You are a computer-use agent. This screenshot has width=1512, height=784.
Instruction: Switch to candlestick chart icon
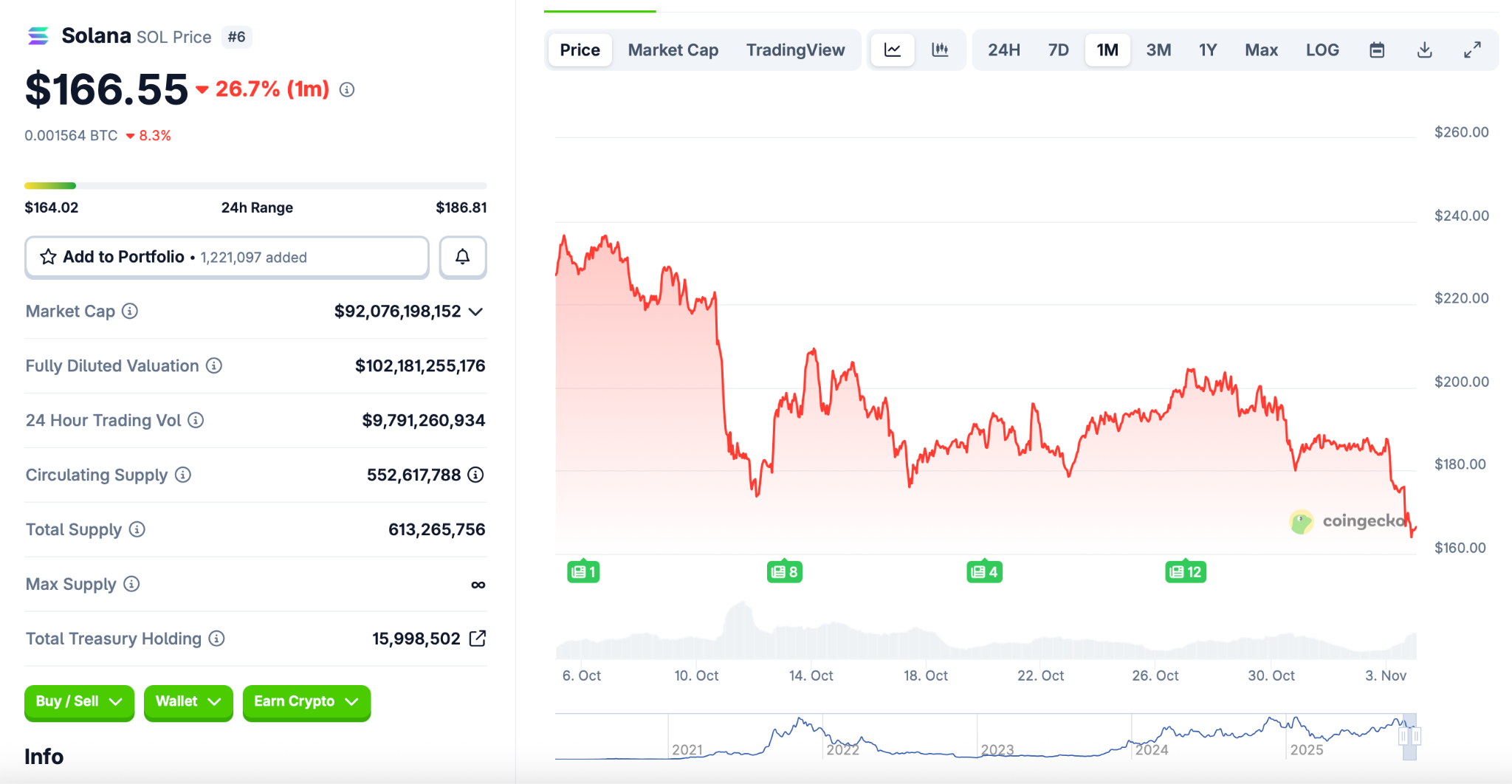click(x=940, y=50)
